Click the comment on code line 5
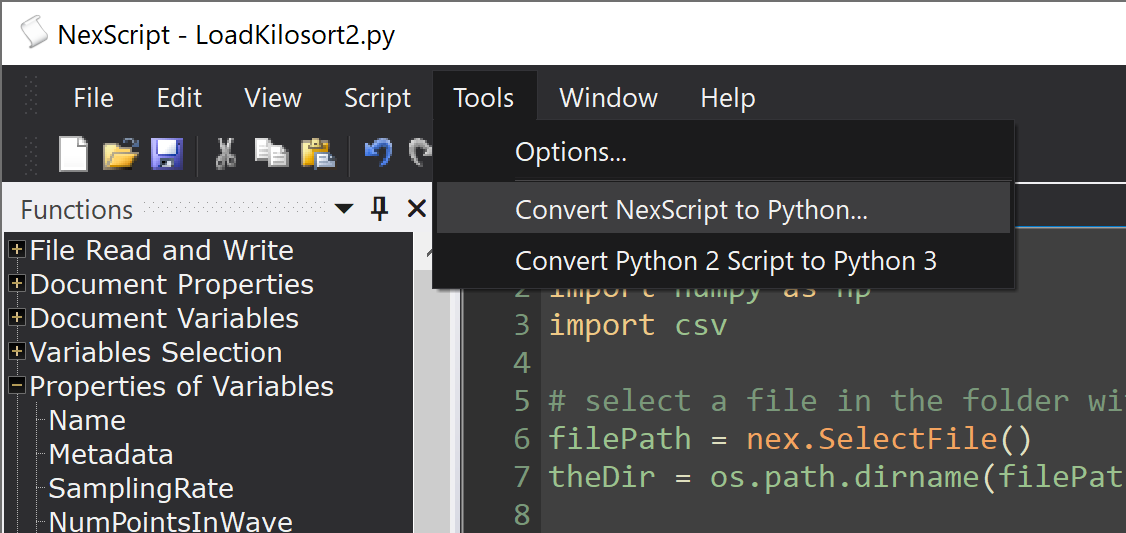Screen dimensions: 1126x533 pos(837,401)
